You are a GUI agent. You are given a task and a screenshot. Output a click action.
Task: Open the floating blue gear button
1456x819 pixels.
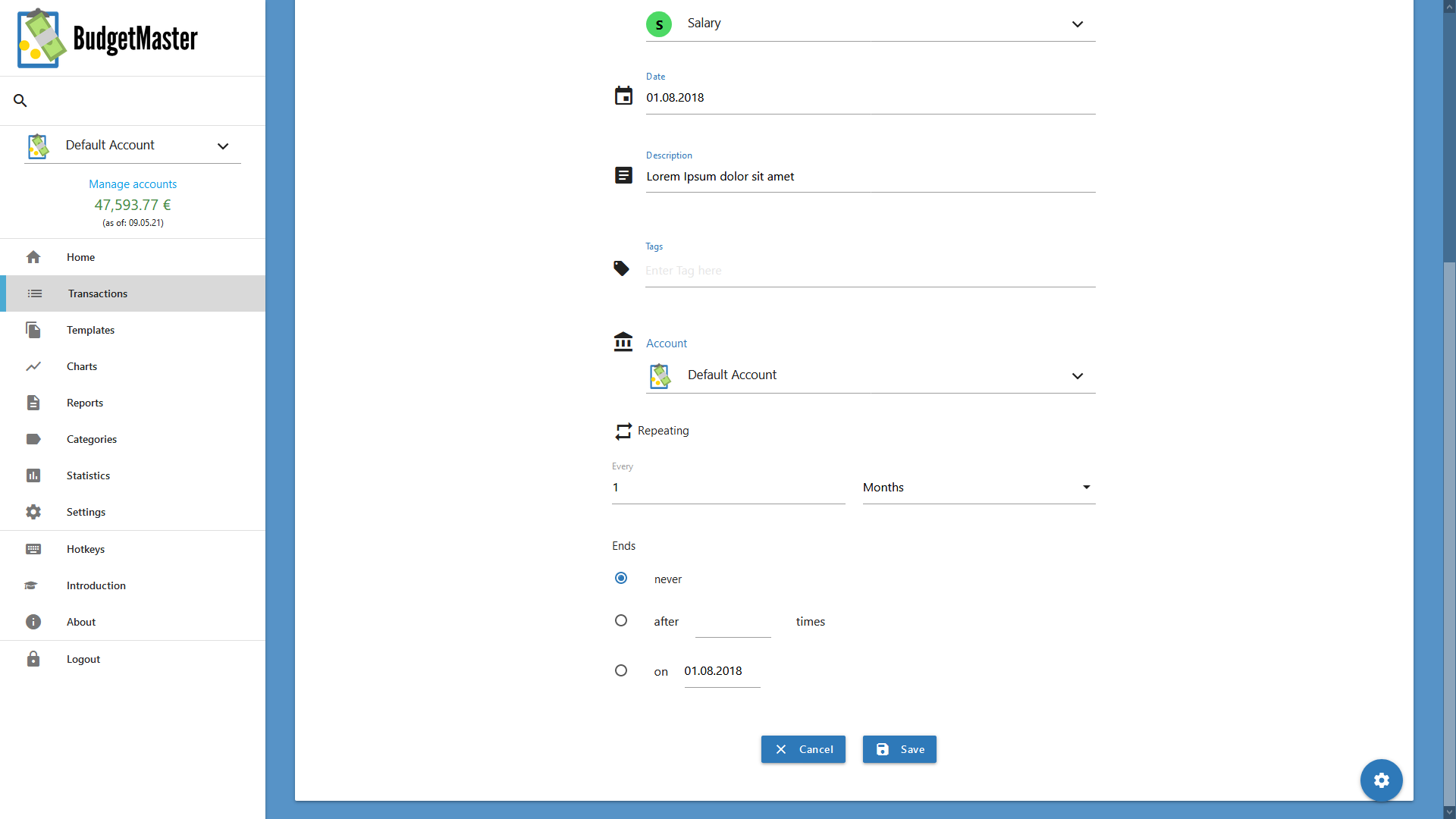pos(1382,780)
